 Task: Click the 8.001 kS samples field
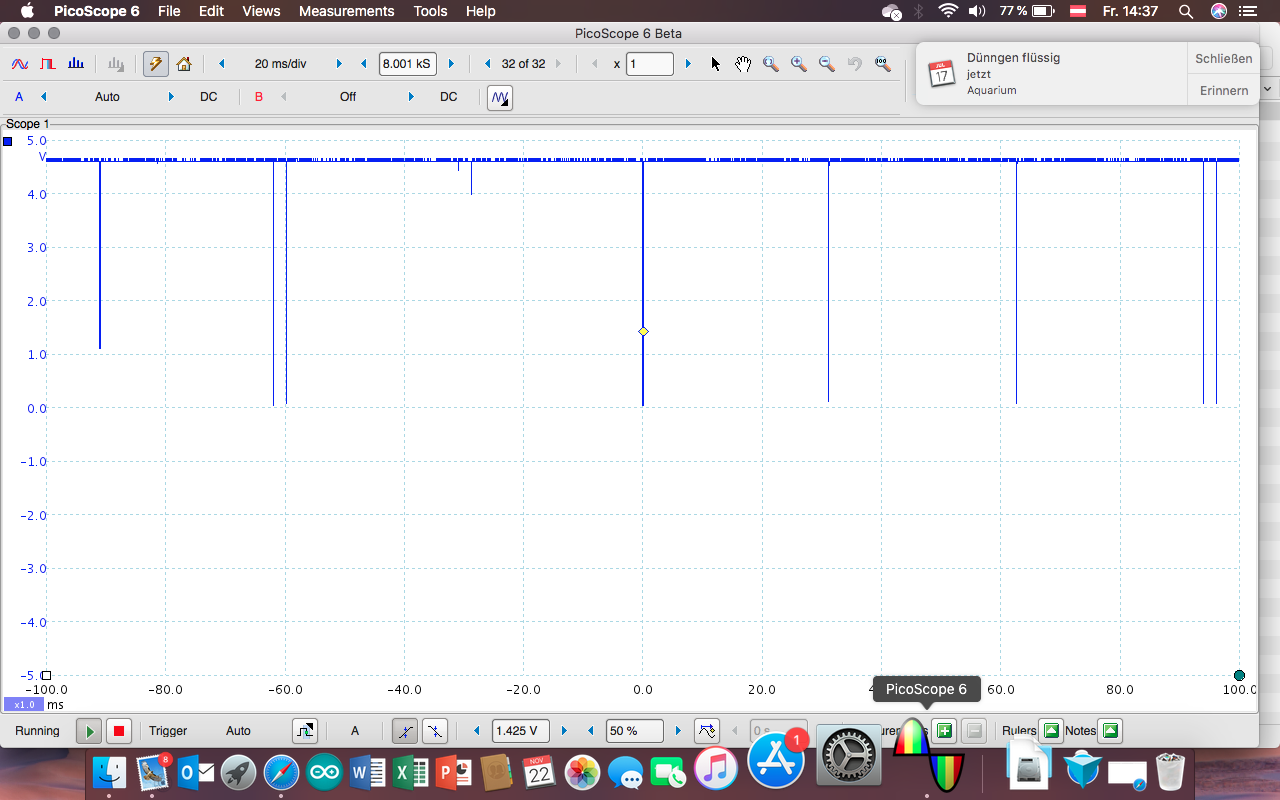[x=408, y=64]
